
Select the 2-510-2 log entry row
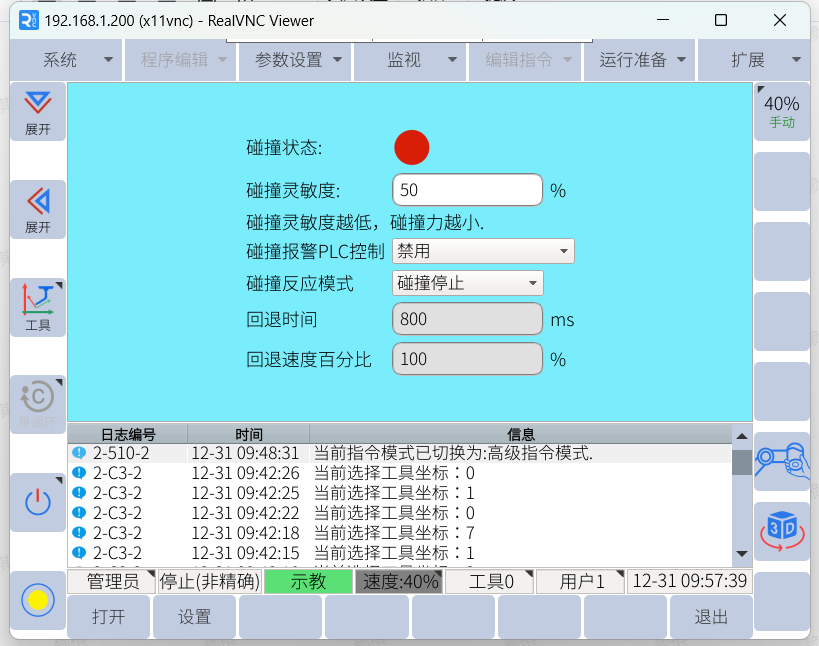point(400,453)
